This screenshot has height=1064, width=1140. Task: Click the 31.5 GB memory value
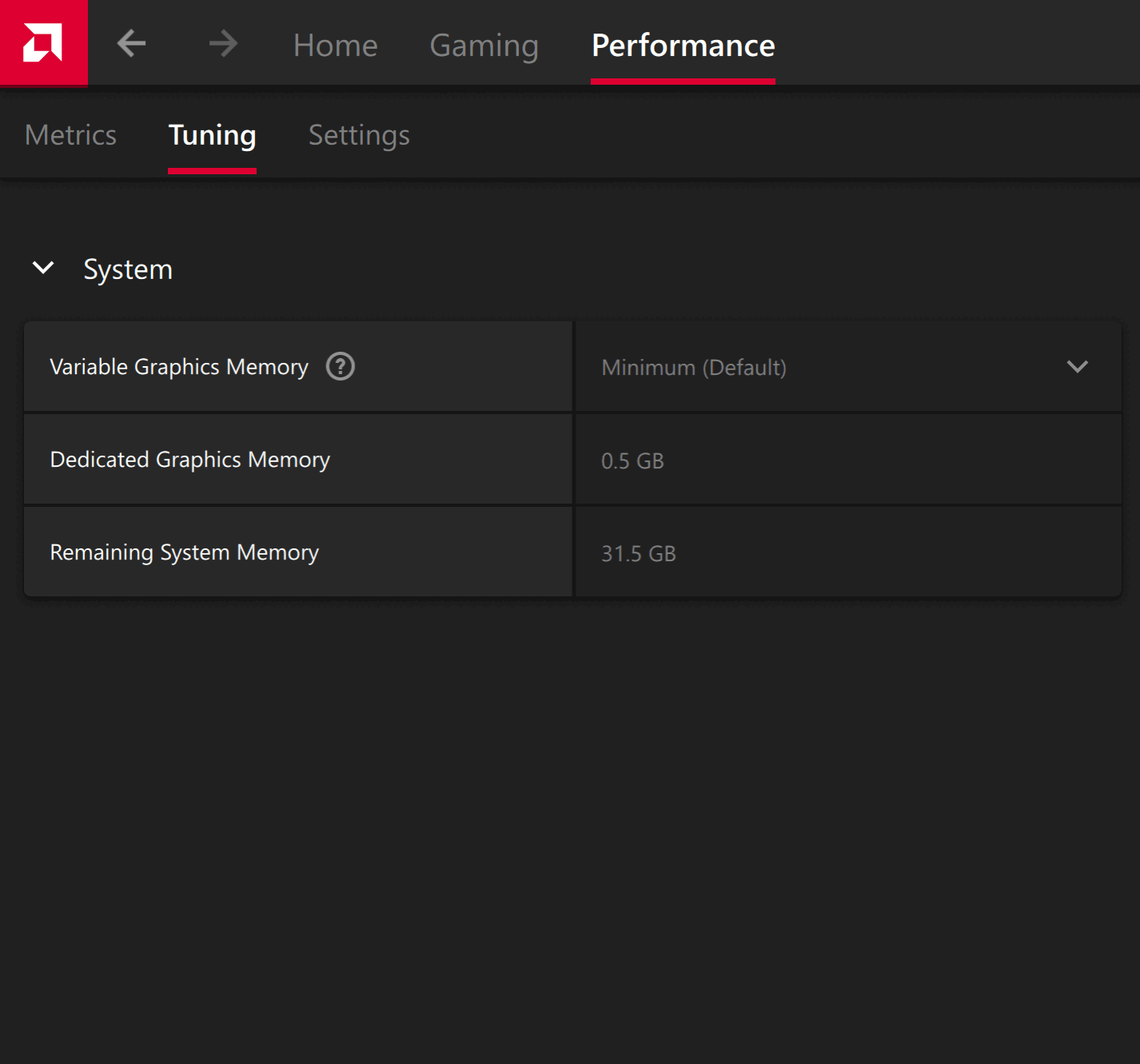pyautogui.click(x=639, y=552)
